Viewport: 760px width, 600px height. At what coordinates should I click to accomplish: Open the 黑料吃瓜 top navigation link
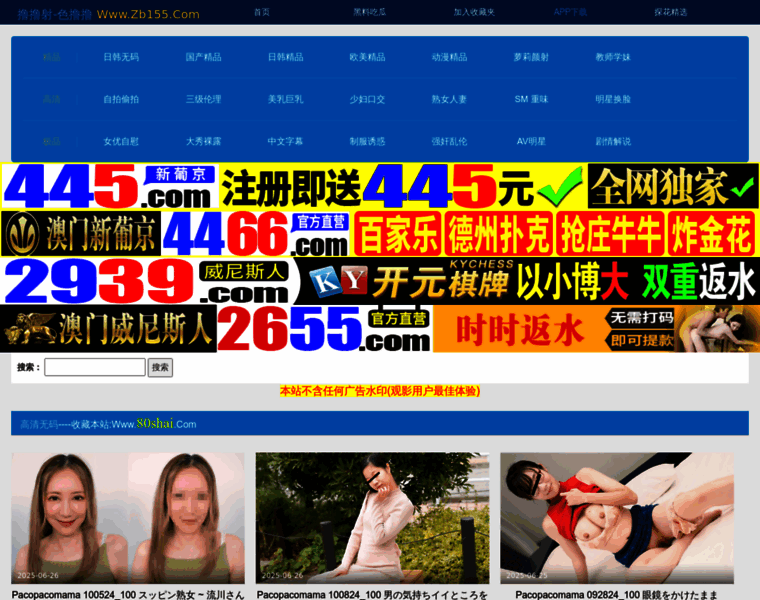tap(369, 12)
